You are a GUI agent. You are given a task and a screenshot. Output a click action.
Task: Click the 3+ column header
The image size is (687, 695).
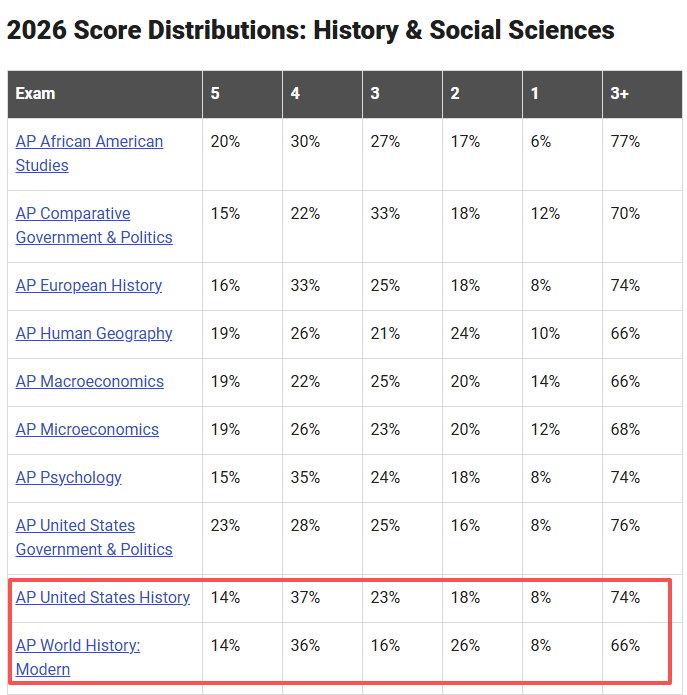click(x=642, y=94)
